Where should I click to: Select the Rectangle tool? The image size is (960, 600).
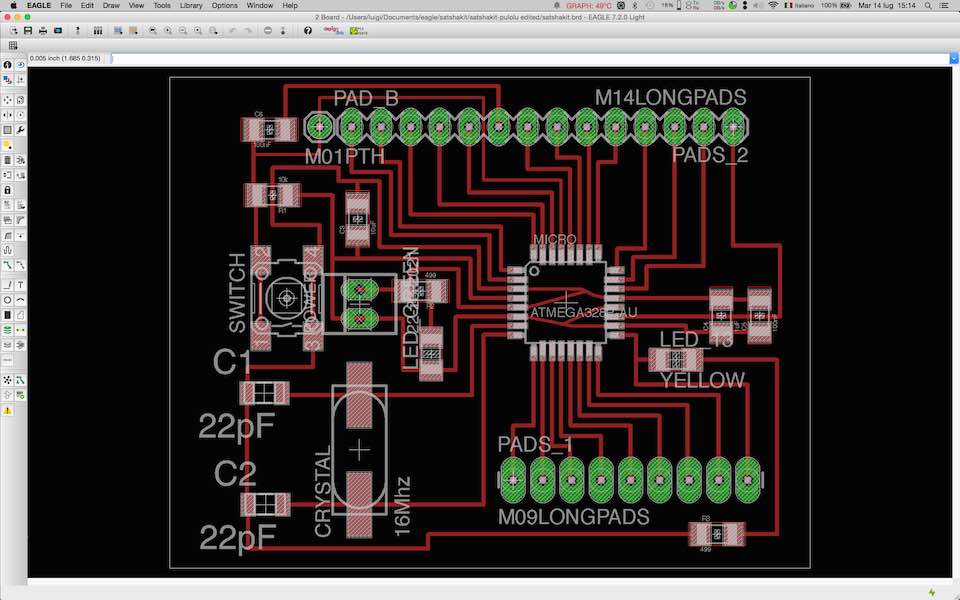(x=7, y=315)
